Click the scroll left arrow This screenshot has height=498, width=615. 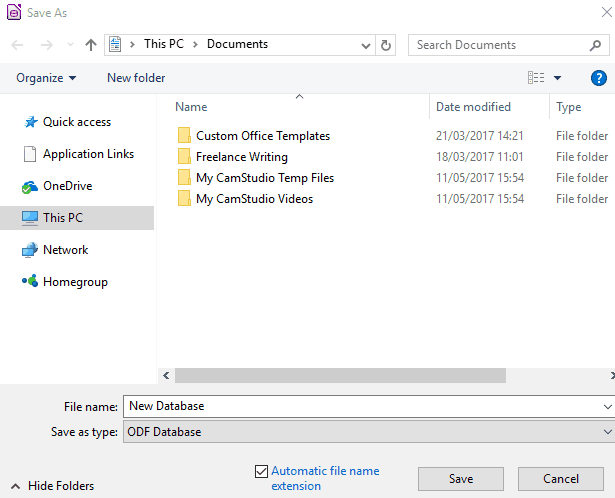166,375
